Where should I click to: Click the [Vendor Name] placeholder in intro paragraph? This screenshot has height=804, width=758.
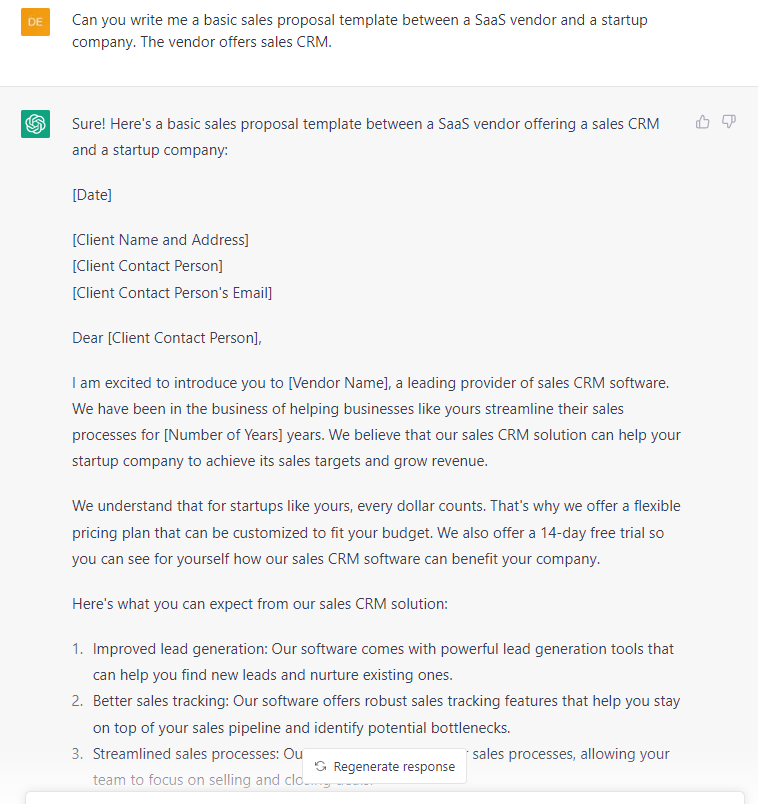coord(339,383)
